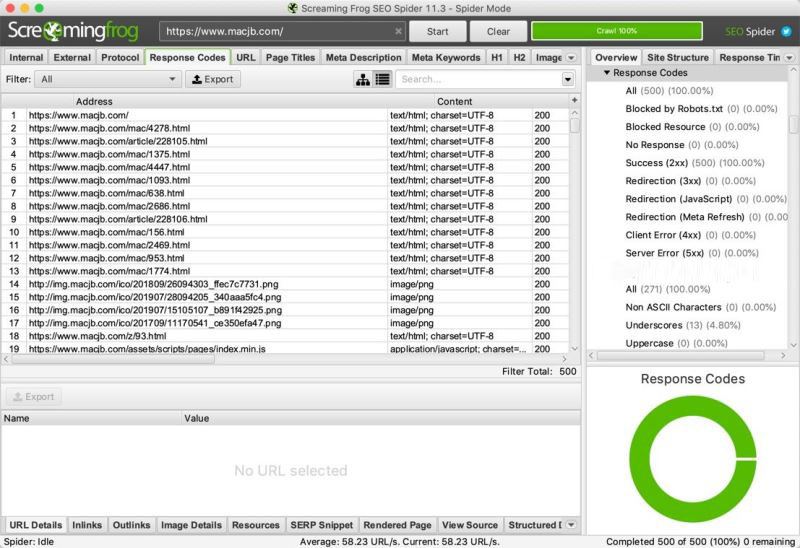This screenshot has width=800, height=548.
Task: Click the Search input field
Action: point(479,79)
